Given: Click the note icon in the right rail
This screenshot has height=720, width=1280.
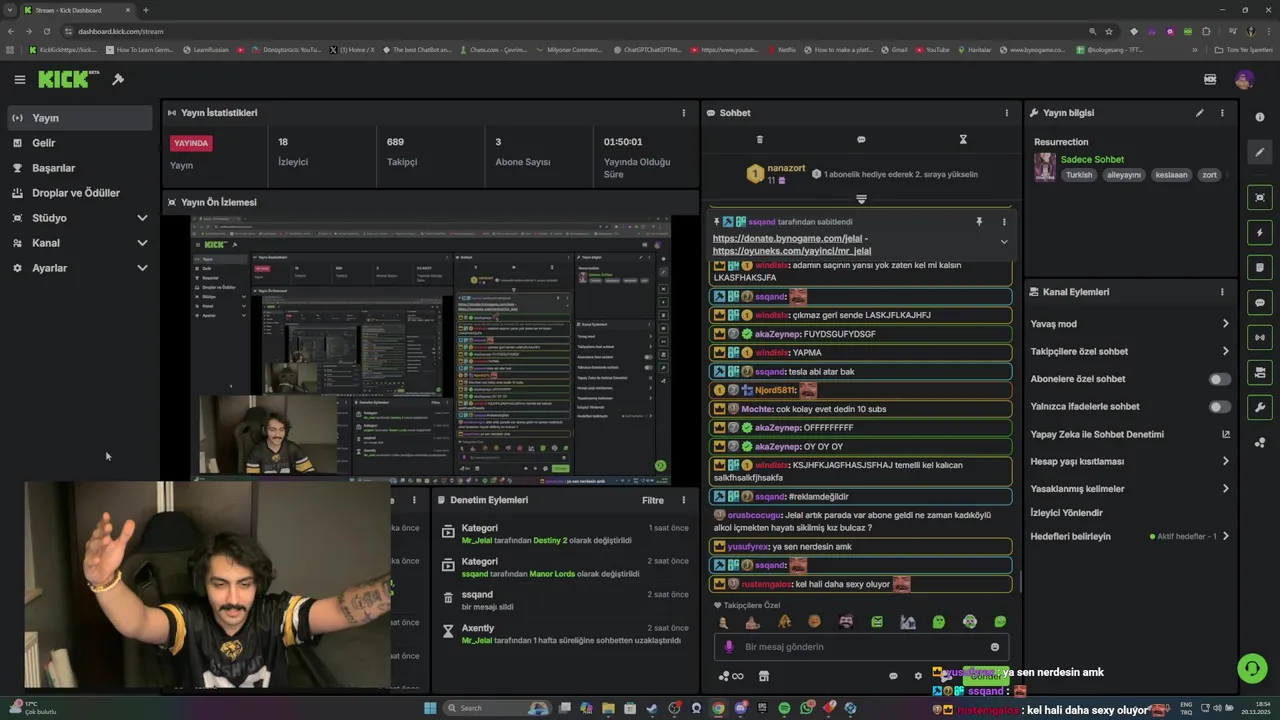Looking at the screenshot, I should [x=1260, y=267].
